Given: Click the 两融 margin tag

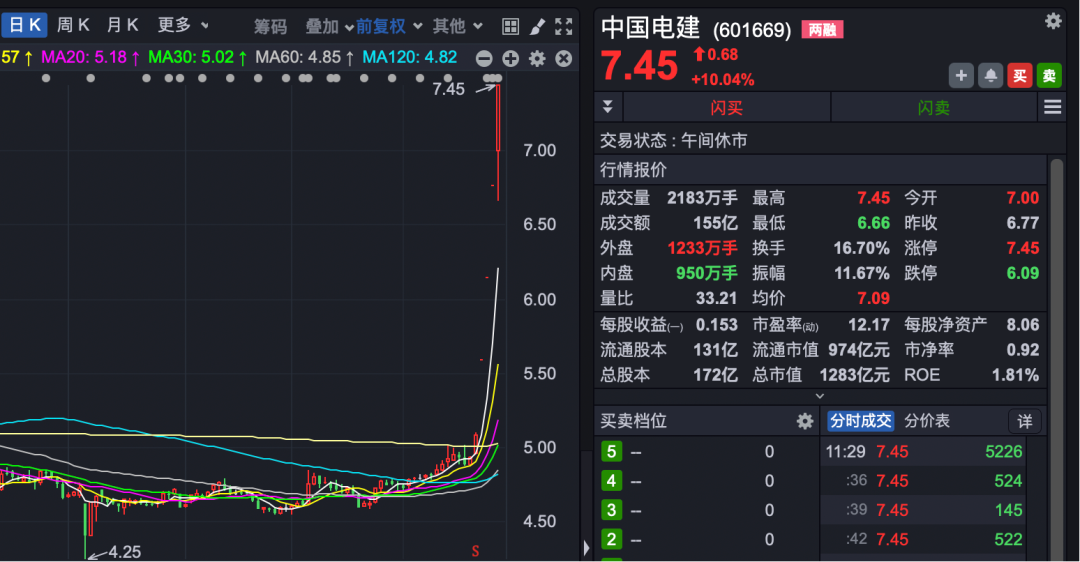Looking at the screenshot, I should coord(822,30).
